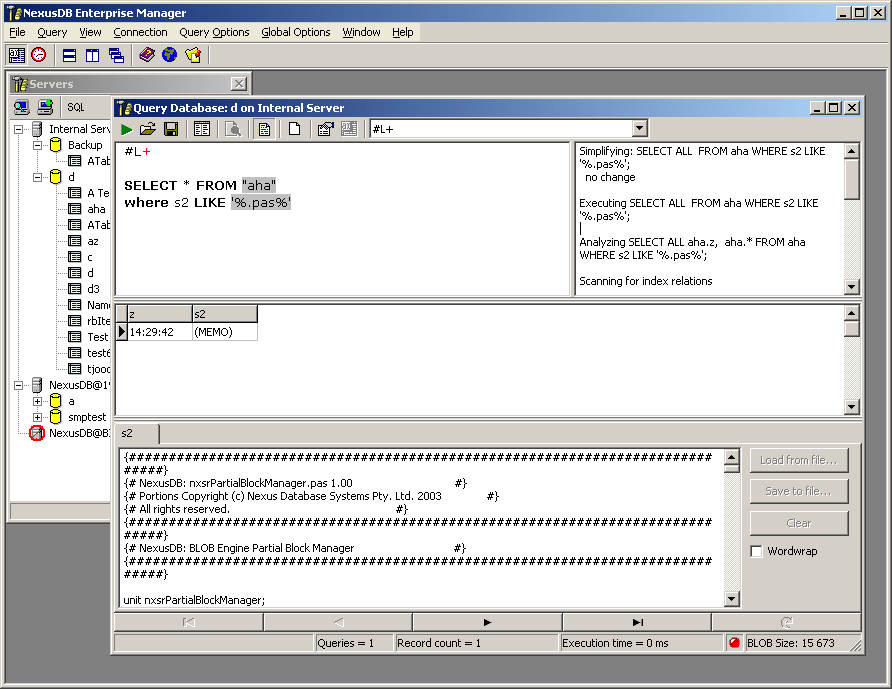Open the Query menu
This screenshot has width=892, height=689.
pos(52,32)
